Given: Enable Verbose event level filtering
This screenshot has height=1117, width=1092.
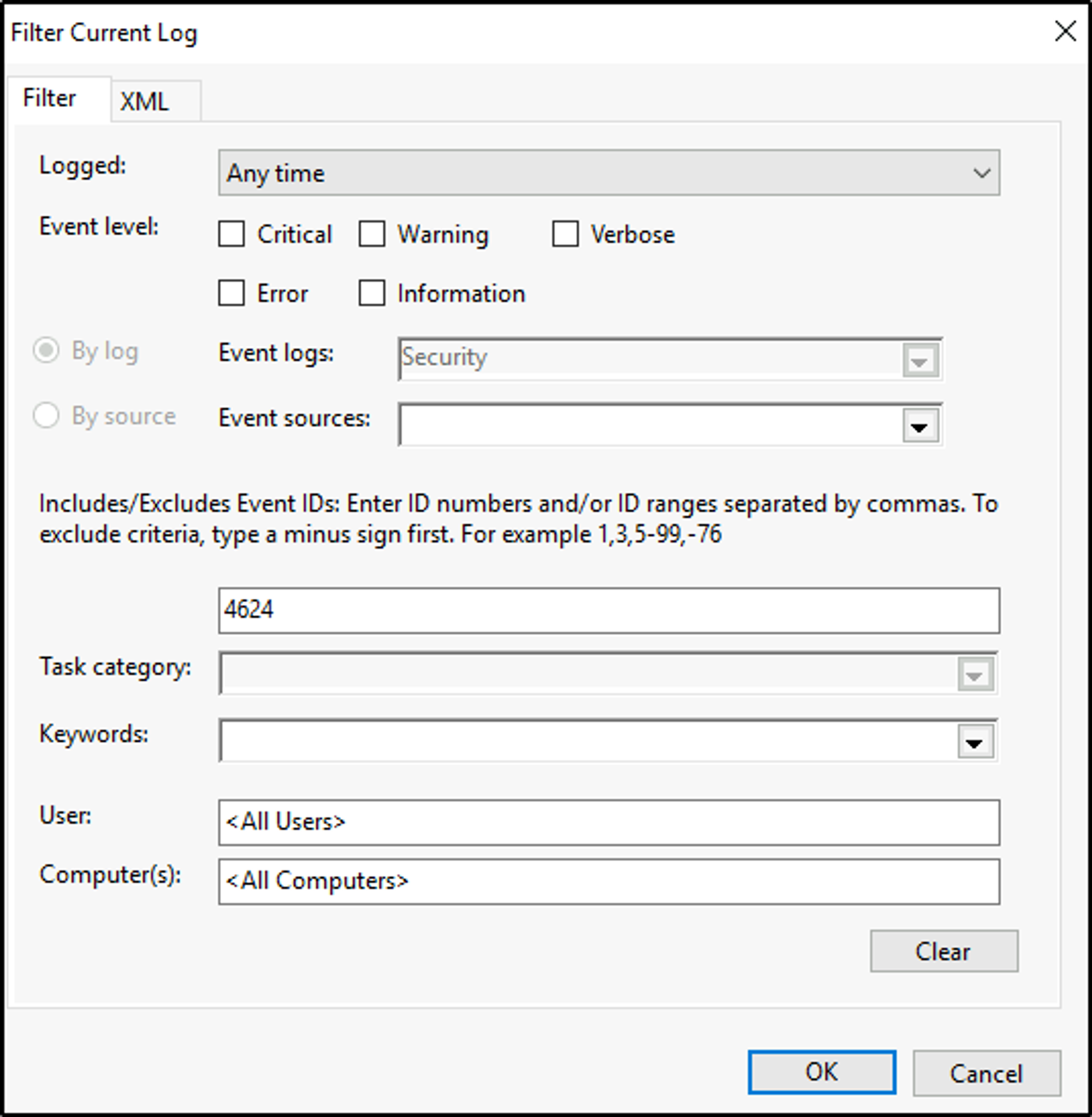Looking at the screenshot, I should tap(566, 234).
